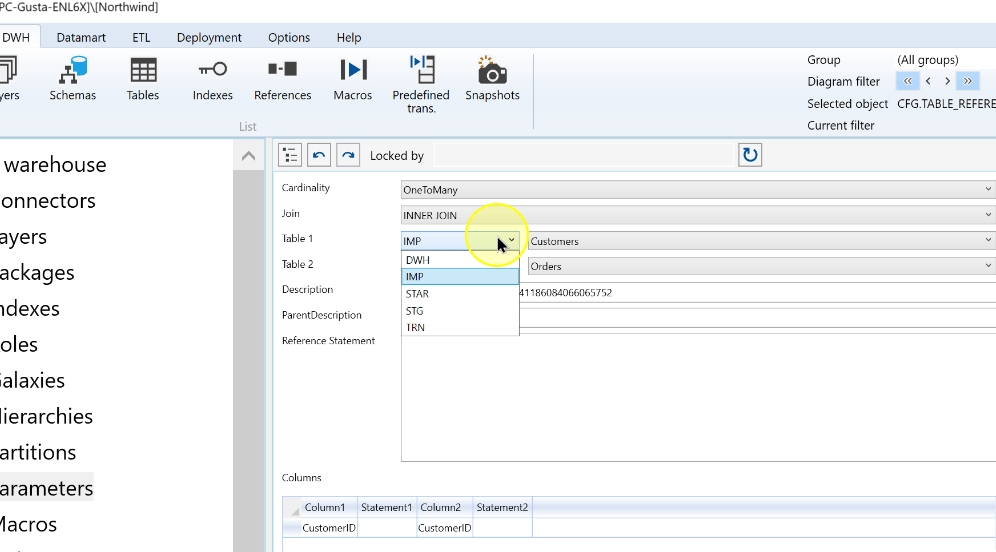Image resolution: width=996 pixels, height=552 pixels.
Task: Select CustomerID cell under Column2
Action: [x=445, y=528]
